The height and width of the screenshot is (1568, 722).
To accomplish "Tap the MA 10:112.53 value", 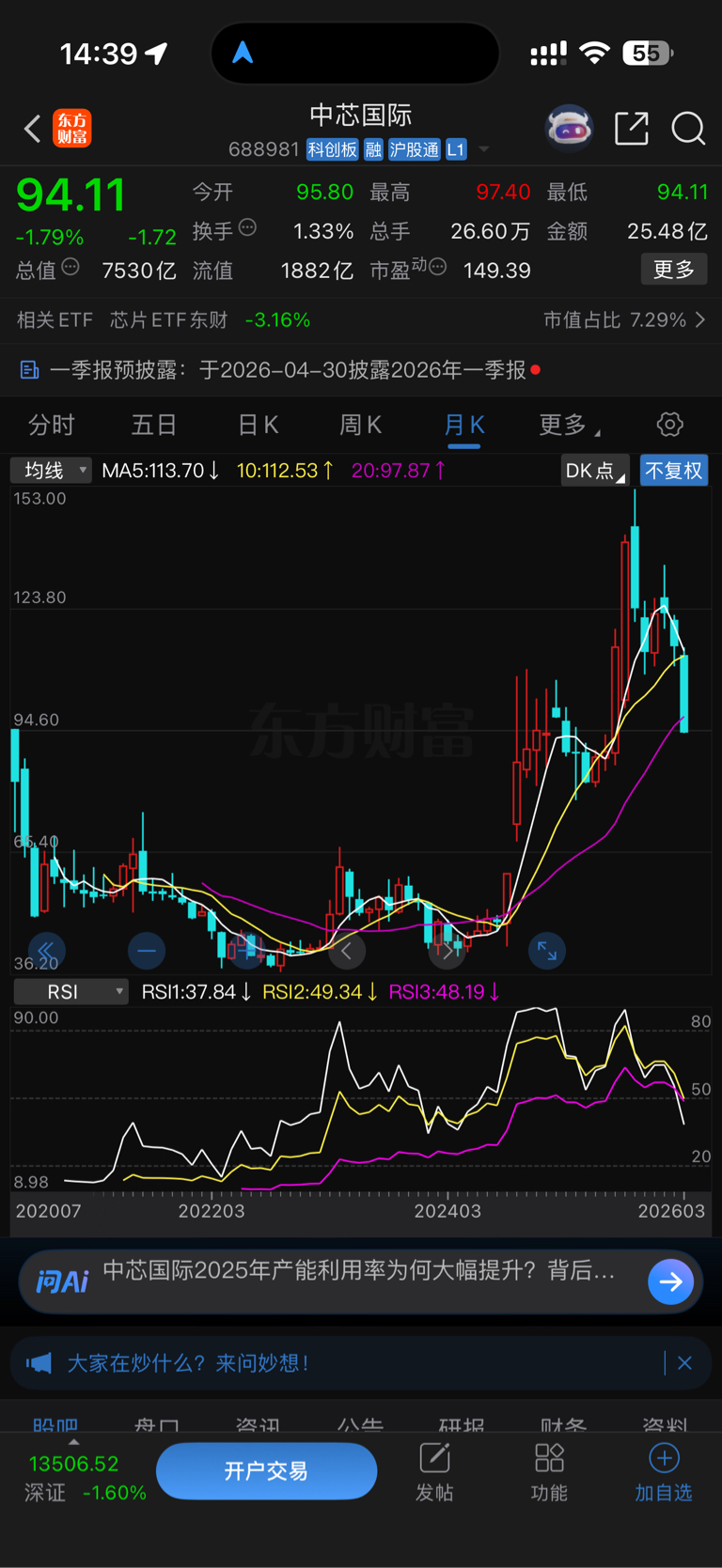I will pyautogui.click(x=285, y=470).
